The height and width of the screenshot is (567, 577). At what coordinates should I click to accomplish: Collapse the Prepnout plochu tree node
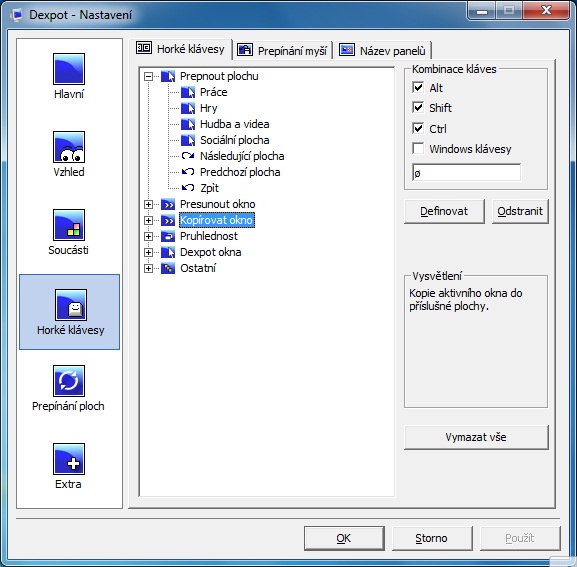click(148, 77)
